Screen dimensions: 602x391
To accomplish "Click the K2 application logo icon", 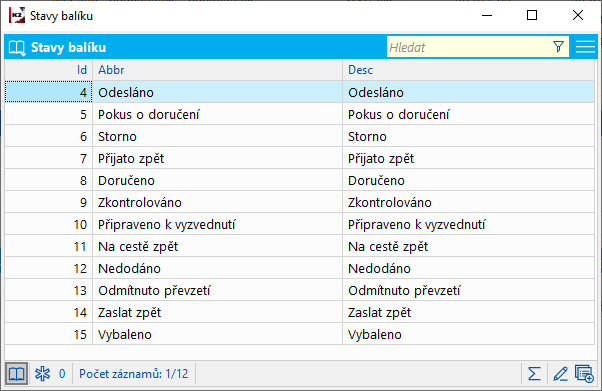I will [17, 15].
